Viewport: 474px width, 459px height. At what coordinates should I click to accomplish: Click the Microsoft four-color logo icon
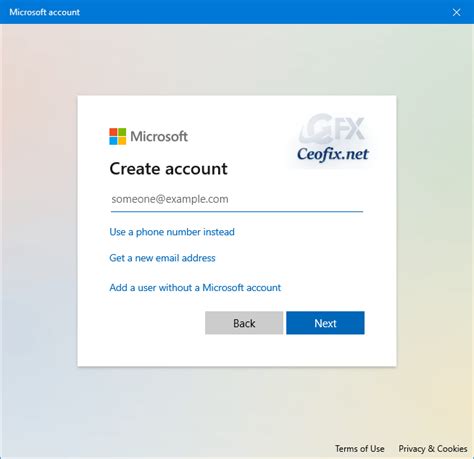[x=118, y=136]
